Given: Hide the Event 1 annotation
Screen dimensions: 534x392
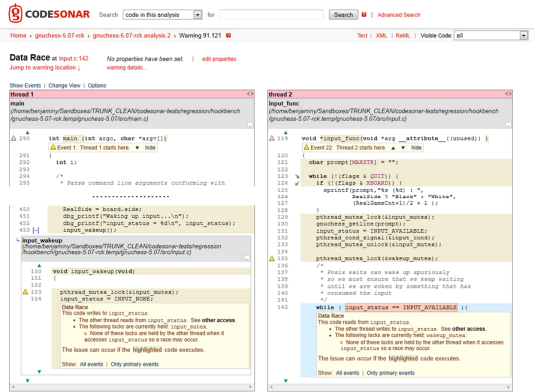Looking at the screenshot, I should click(150, 147).
